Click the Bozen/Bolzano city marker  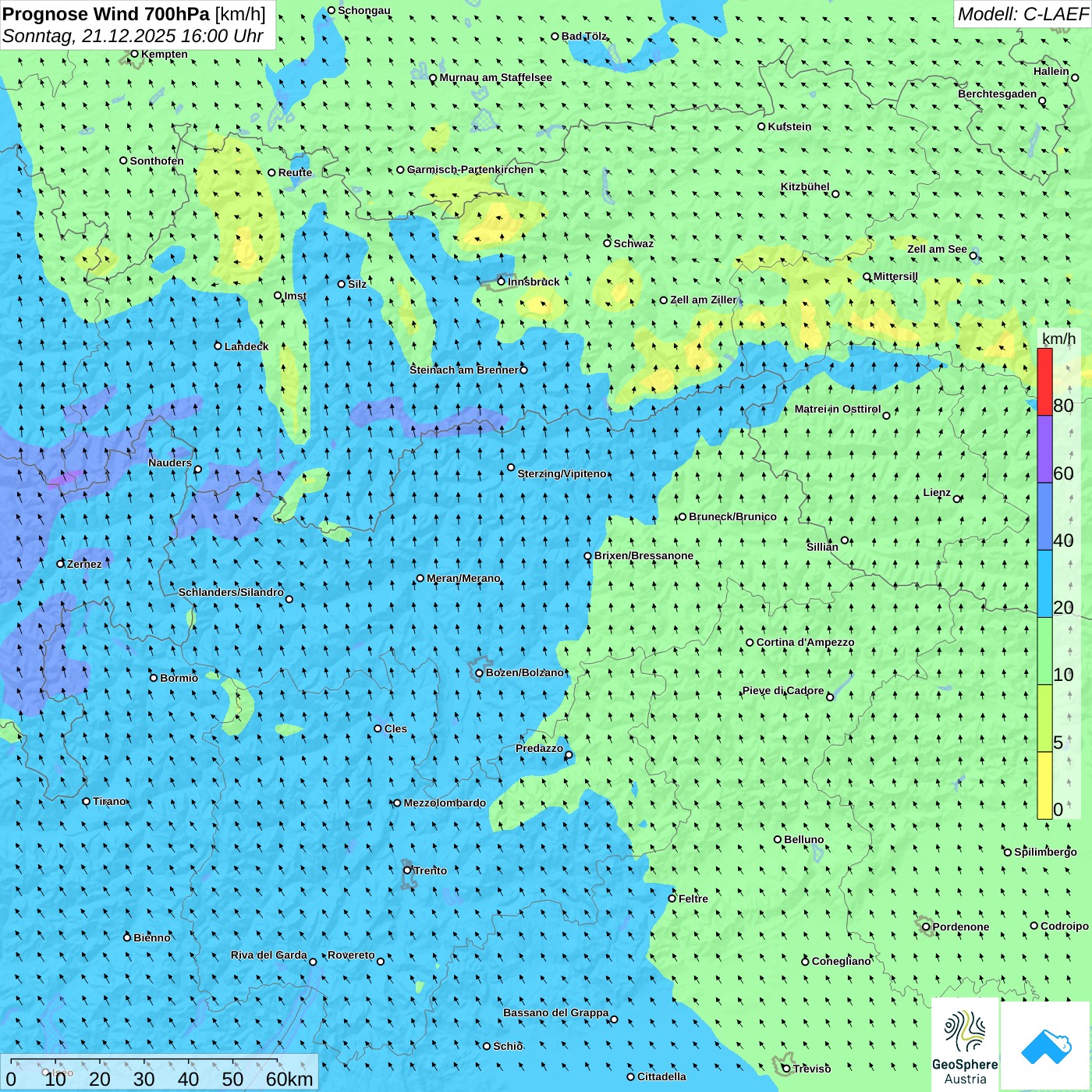(479, 673)
